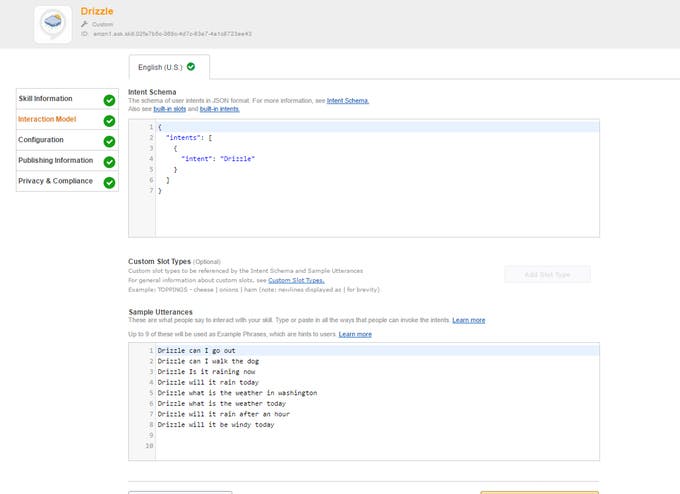Open Privacy & Compliance section

[x=67, y=181]
